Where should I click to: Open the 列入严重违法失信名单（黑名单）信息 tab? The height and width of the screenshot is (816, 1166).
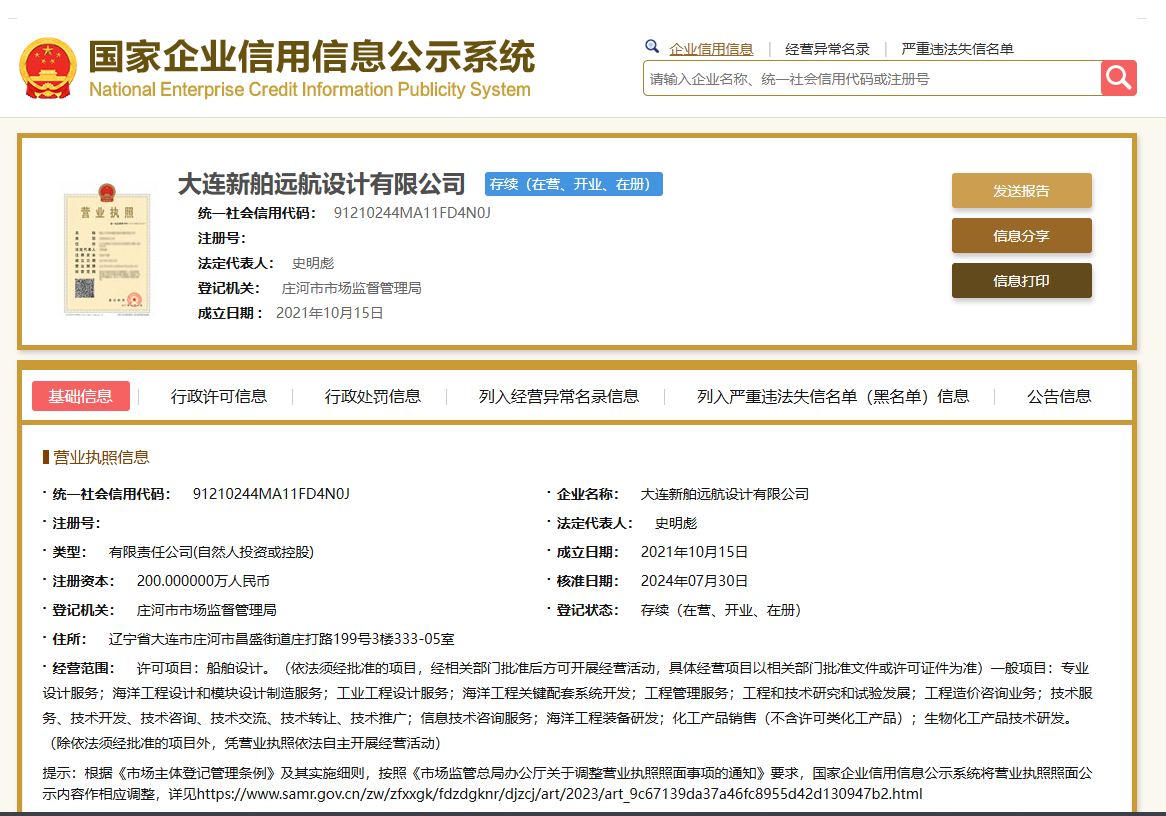tap(833, 396)
